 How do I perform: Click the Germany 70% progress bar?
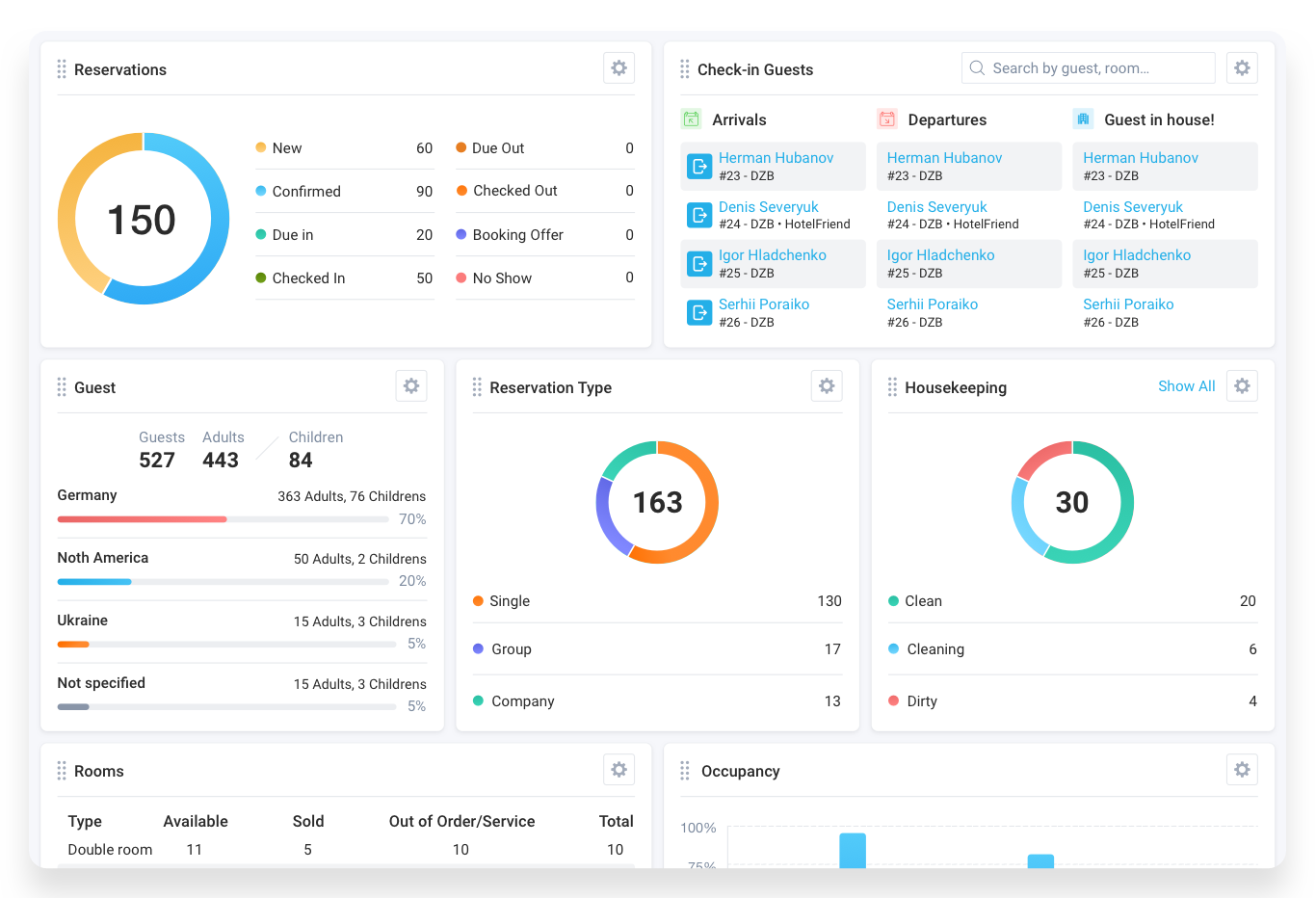tap(142, 518)
